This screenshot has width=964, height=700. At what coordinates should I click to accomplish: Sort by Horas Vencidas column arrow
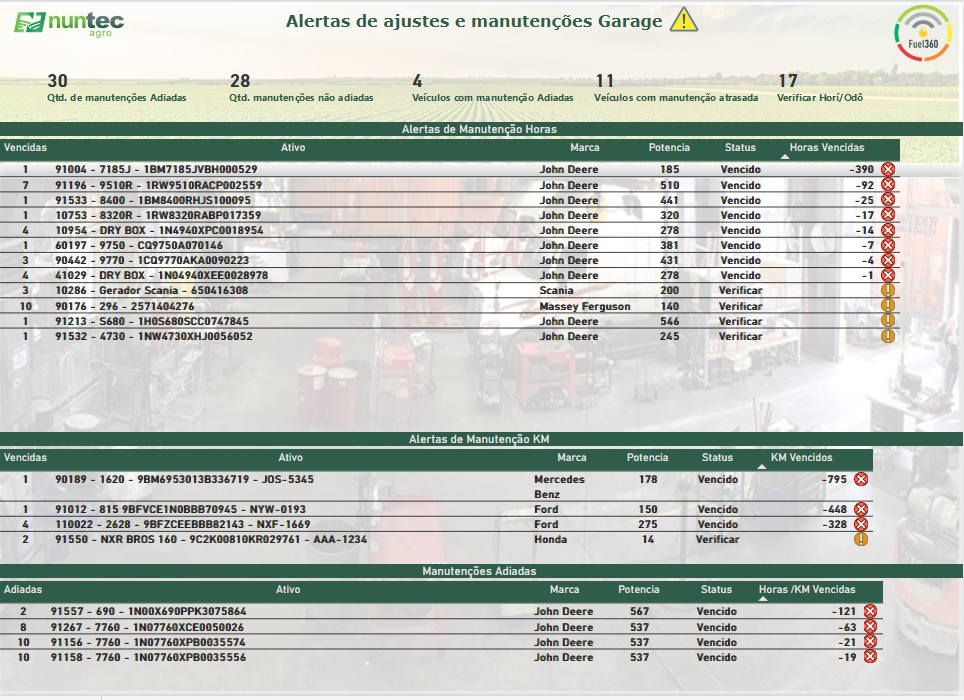click(x=785, y=157)
